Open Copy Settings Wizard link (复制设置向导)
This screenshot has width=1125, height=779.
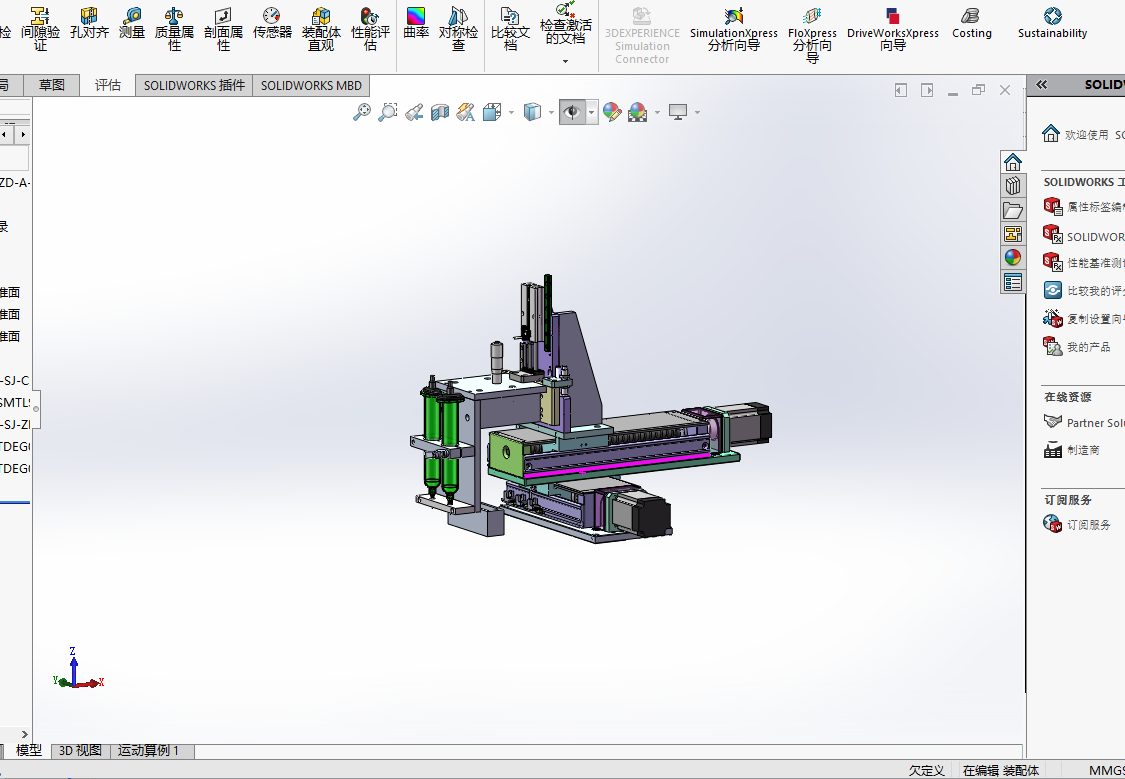(1084, 318)
